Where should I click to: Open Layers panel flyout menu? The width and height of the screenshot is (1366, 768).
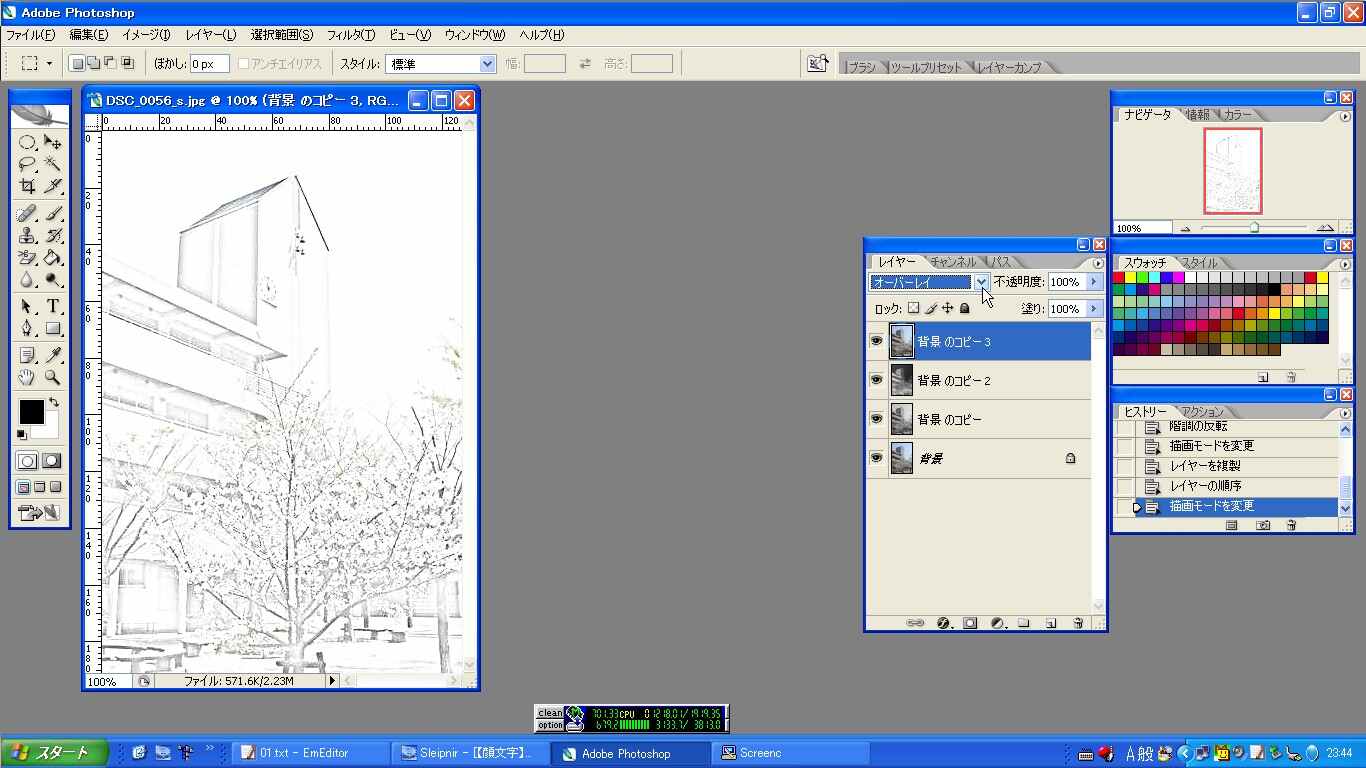tap(1098, 263)
